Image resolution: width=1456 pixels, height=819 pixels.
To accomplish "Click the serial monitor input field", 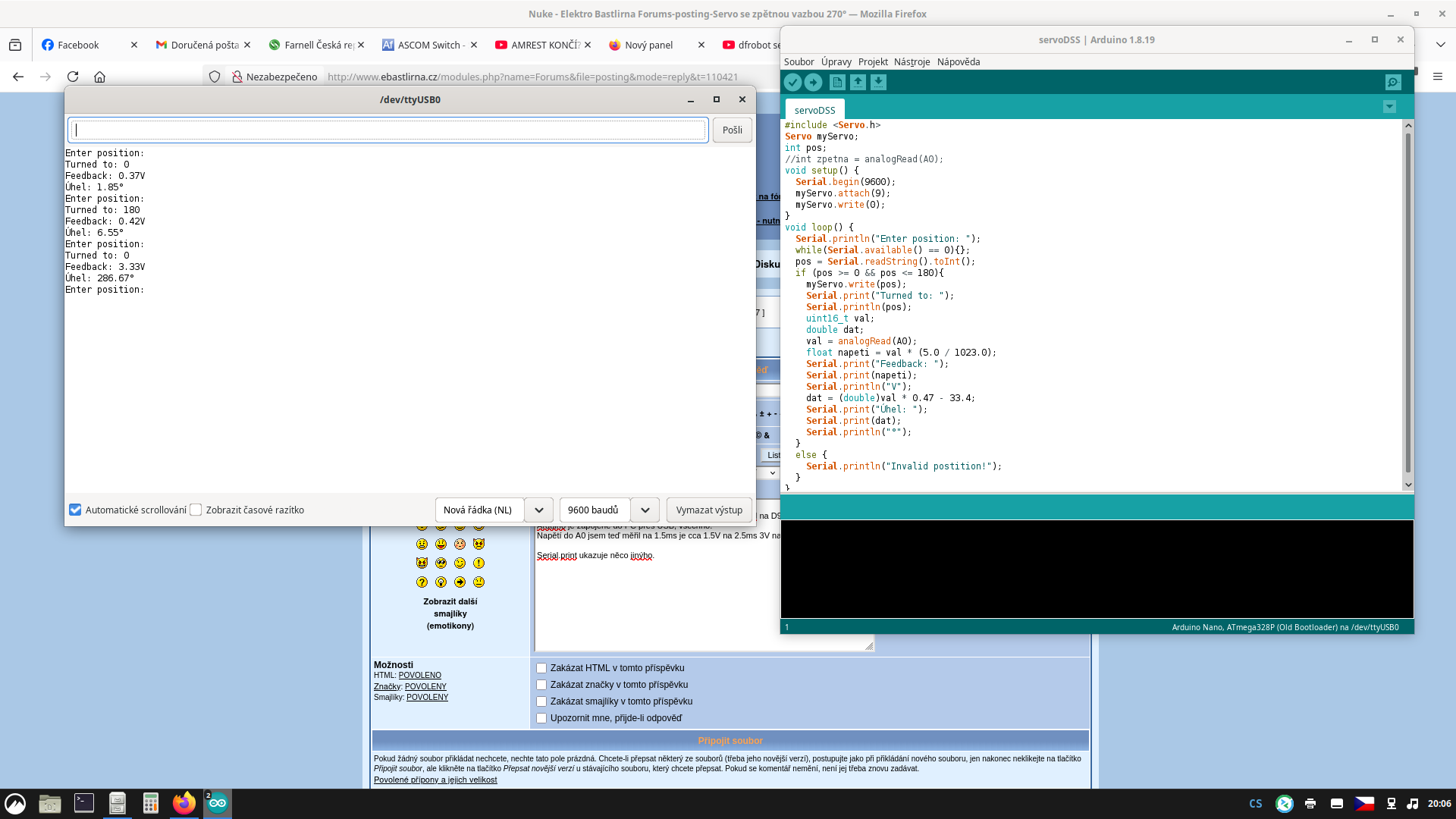I will point(388,130).
